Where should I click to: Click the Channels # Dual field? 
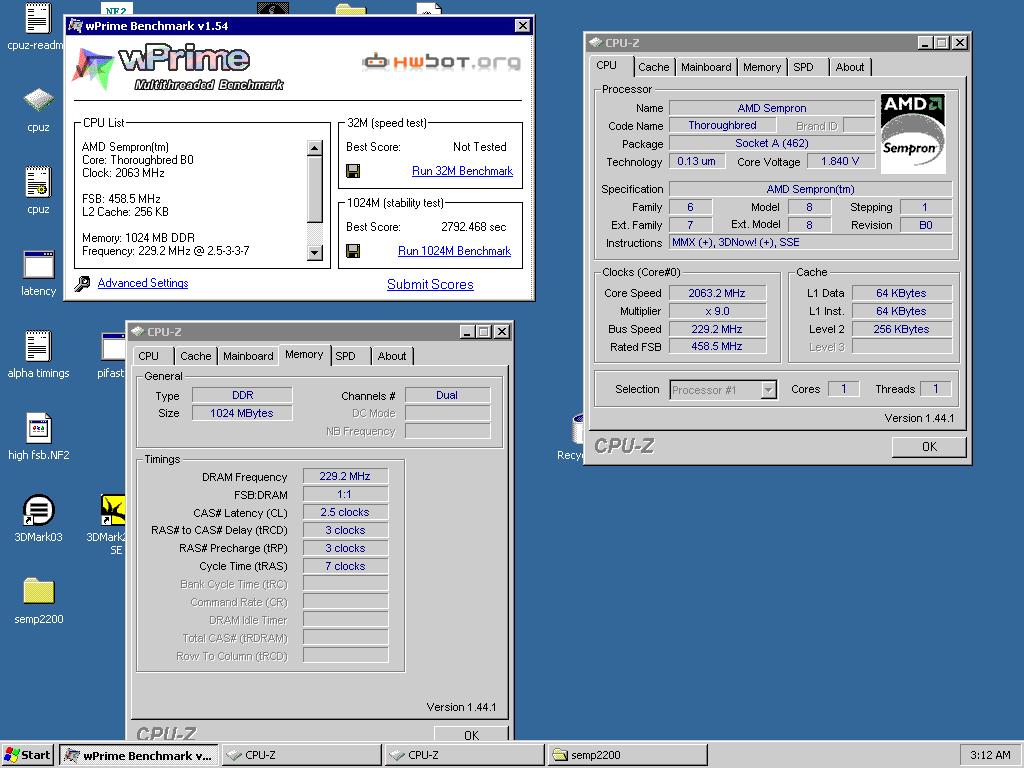pos(447,395)
